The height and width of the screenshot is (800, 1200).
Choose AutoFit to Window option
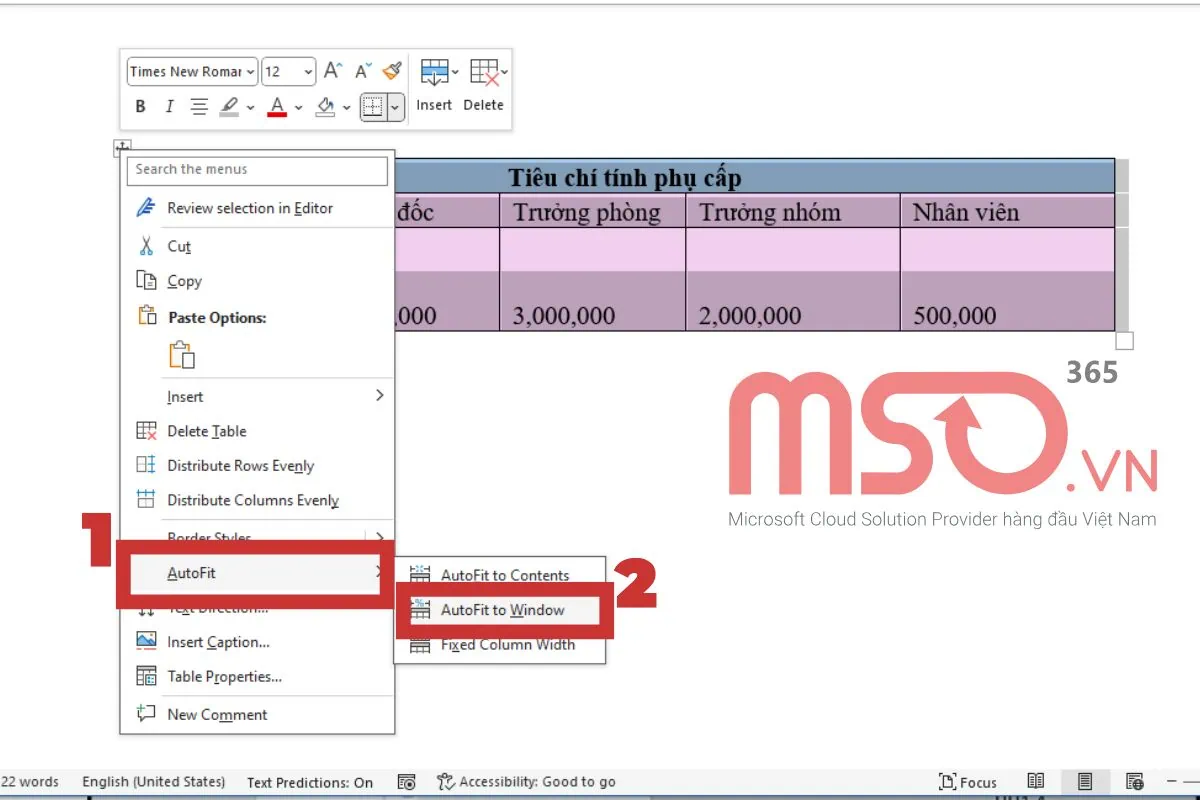coord(503,609)
